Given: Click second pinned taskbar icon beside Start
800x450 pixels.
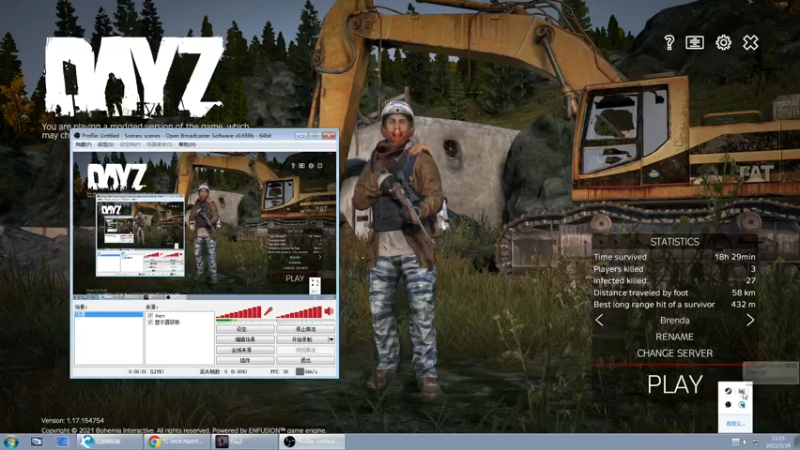Looking at the screenshot, I should click(37, 442).
